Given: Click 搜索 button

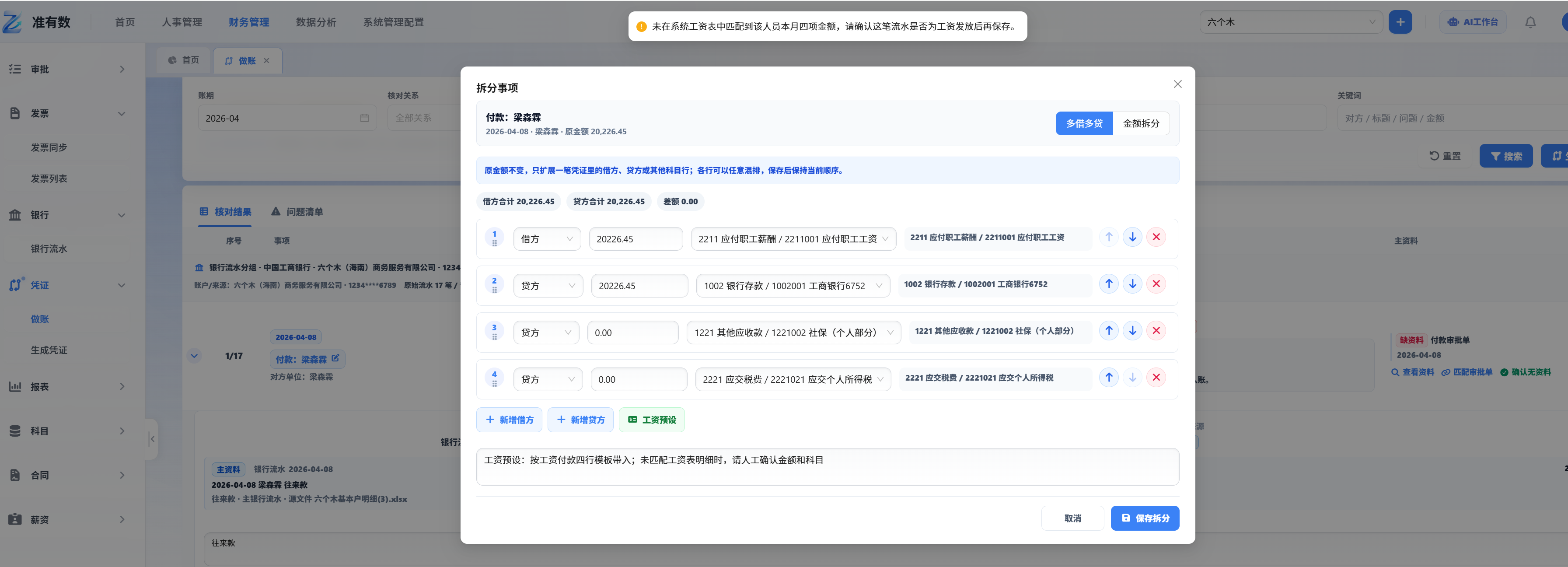Looking at the screenshot, I should tap(1506, 156).
